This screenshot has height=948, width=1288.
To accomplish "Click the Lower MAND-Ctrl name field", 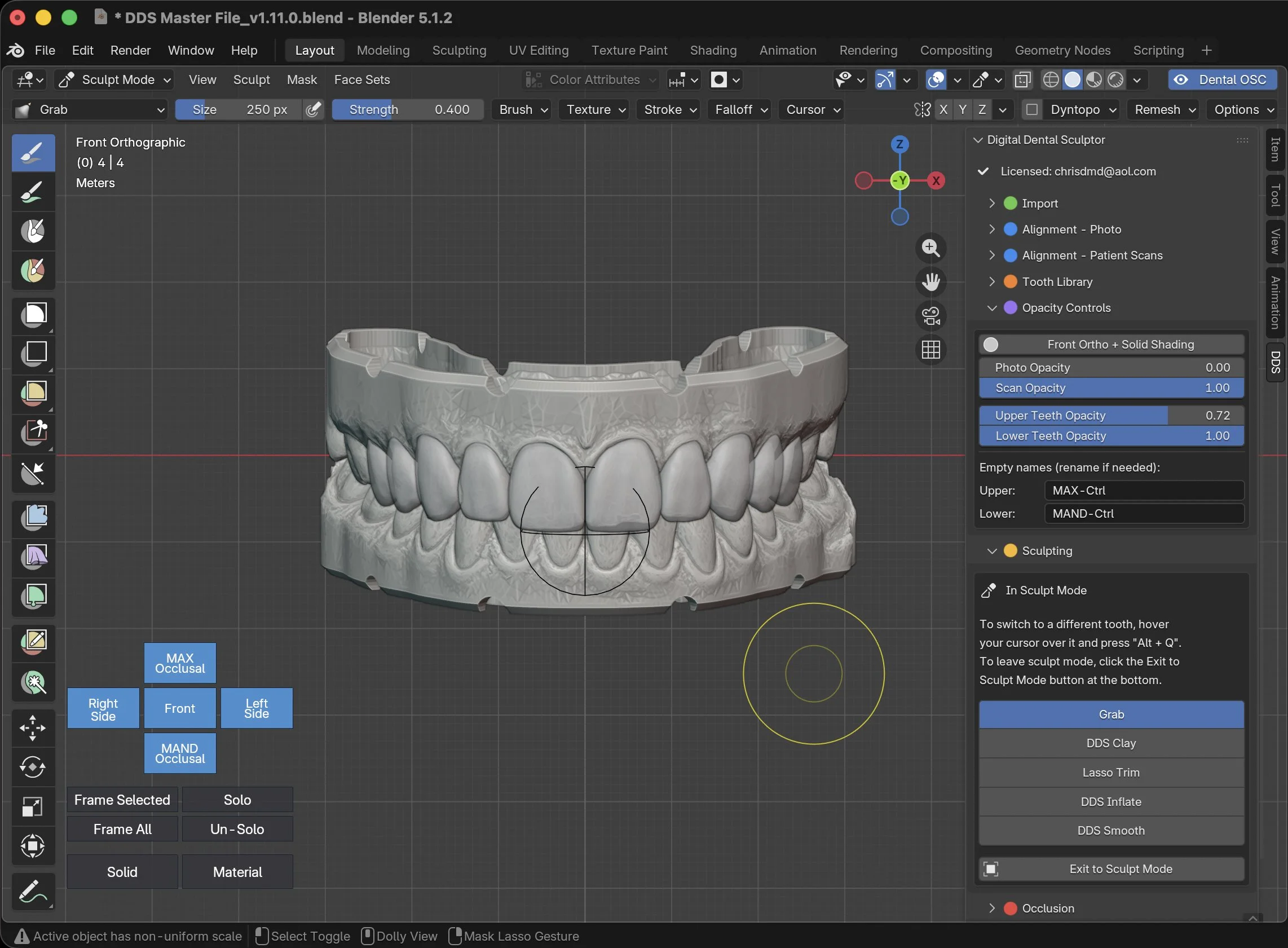I will pos(1144,514).
